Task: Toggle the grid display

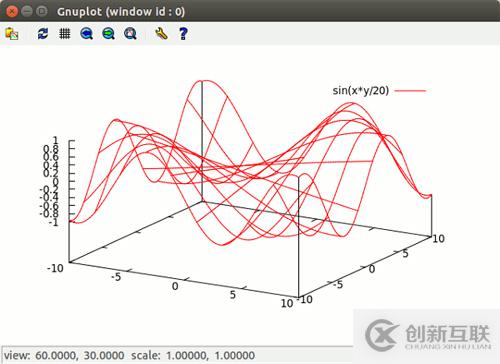Action: 65,34
